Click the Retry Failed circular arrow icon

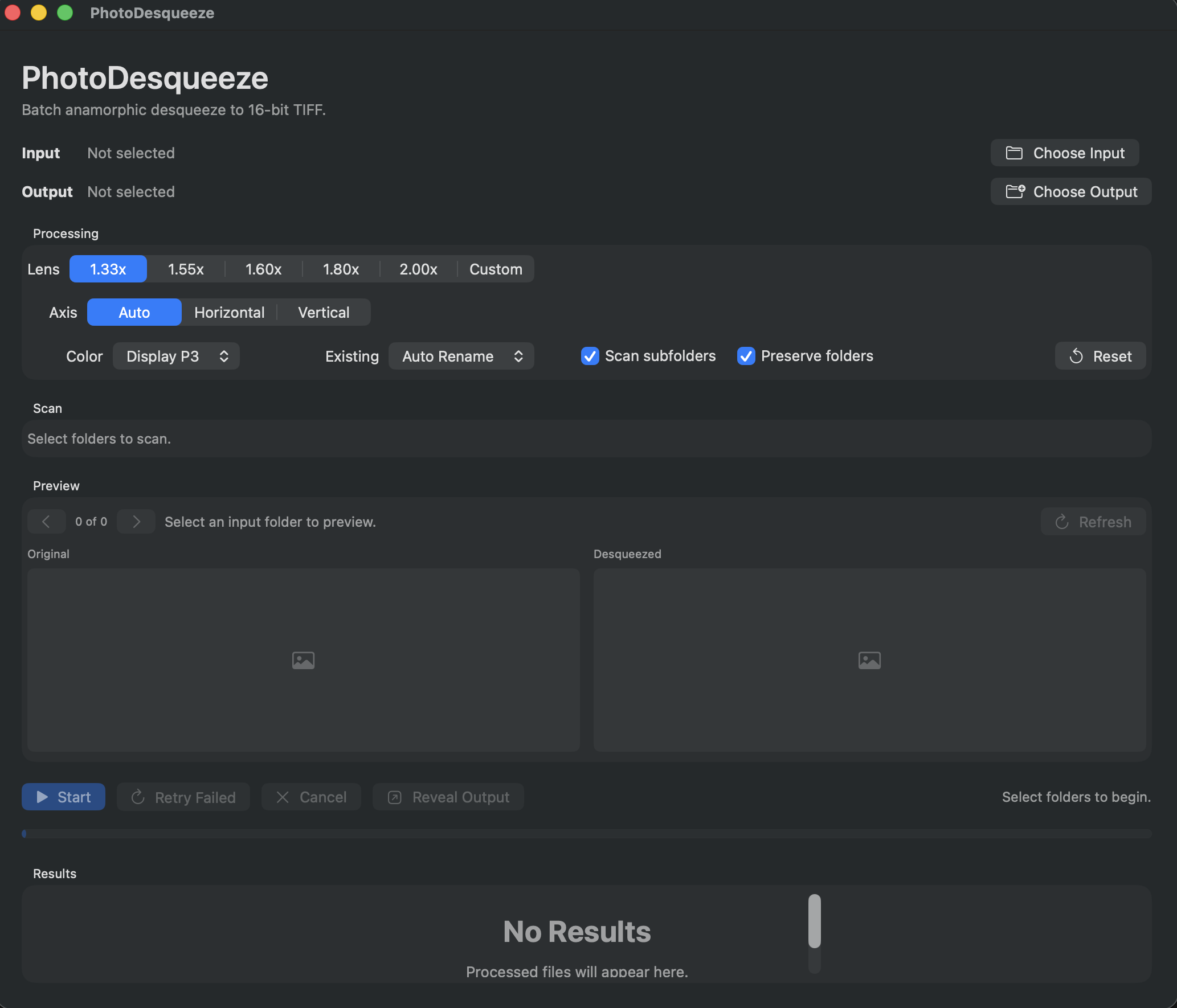coord(138,797)
